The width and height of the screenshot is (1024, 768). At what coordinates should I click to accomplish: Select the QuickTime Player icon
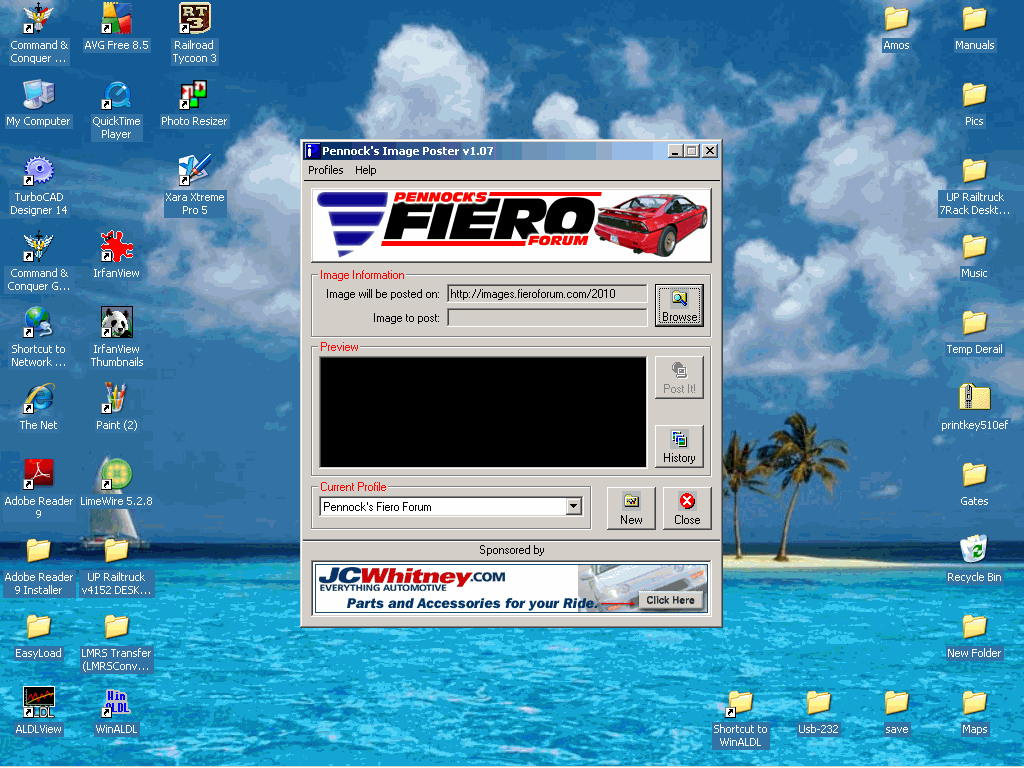click(116, 110)
